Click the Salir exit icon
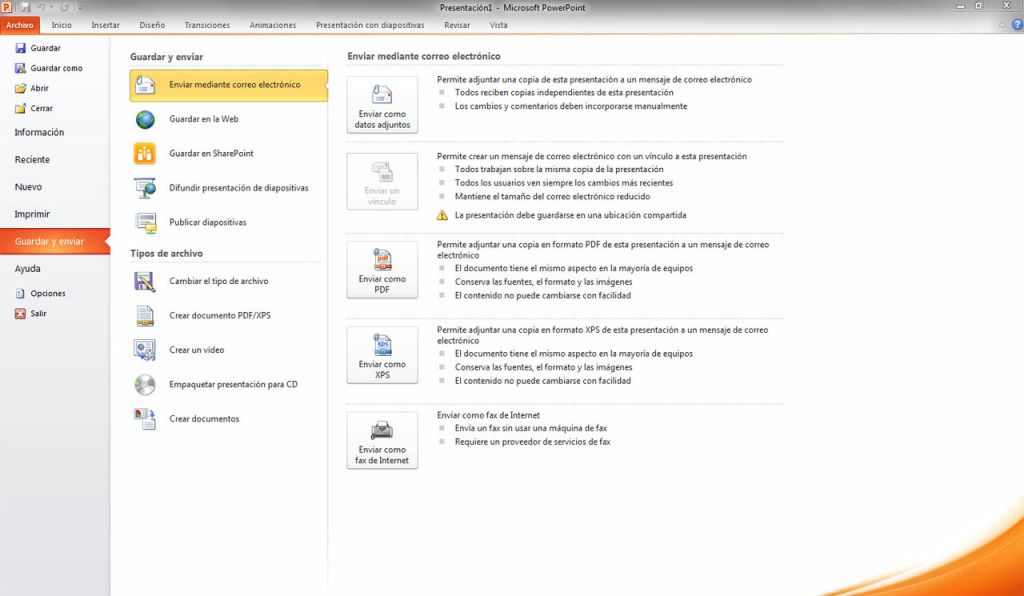Screen dimensions: 1024x596 coord(20,313)
